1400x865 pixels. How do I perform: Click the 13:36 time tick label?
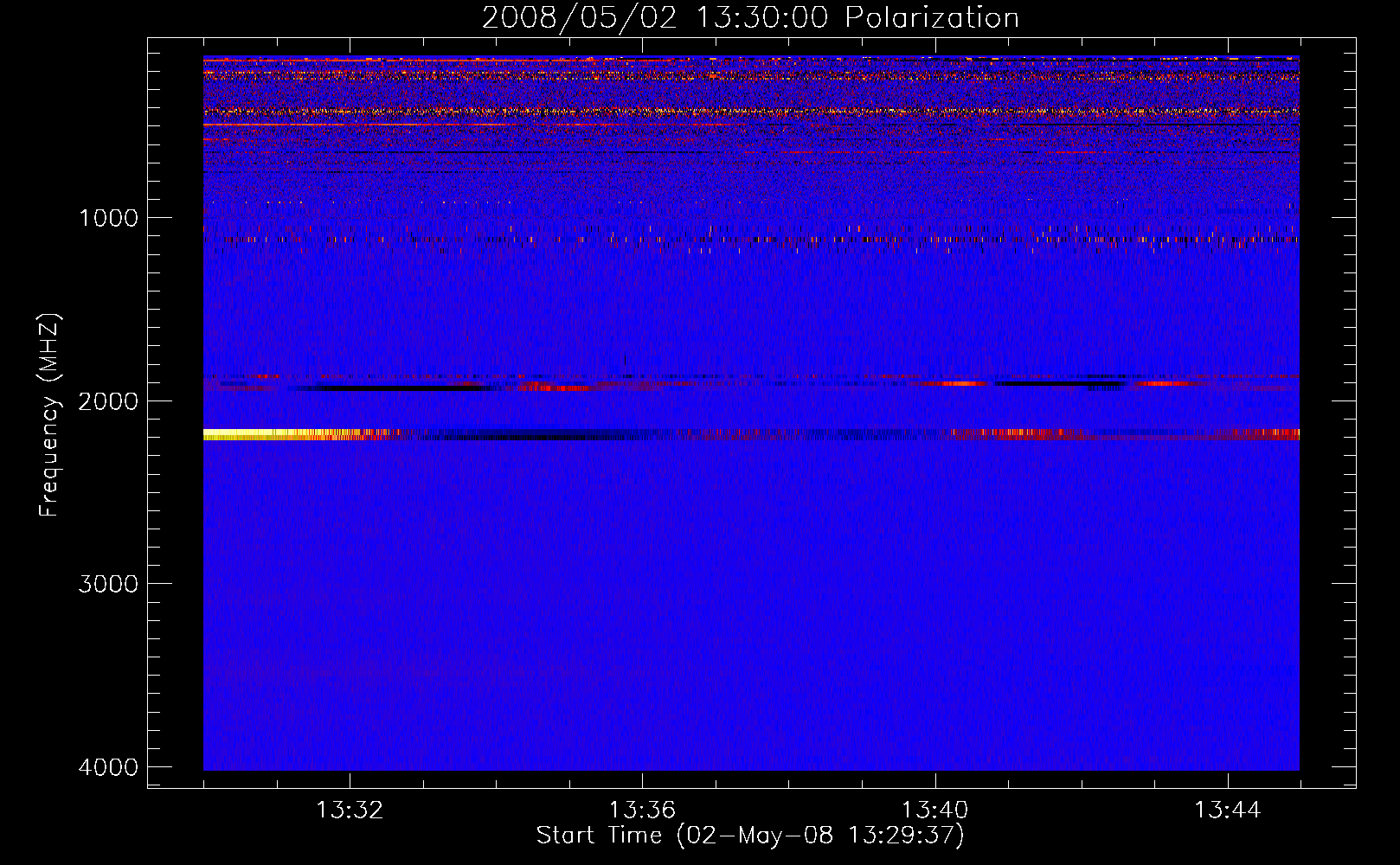(642, 811)
